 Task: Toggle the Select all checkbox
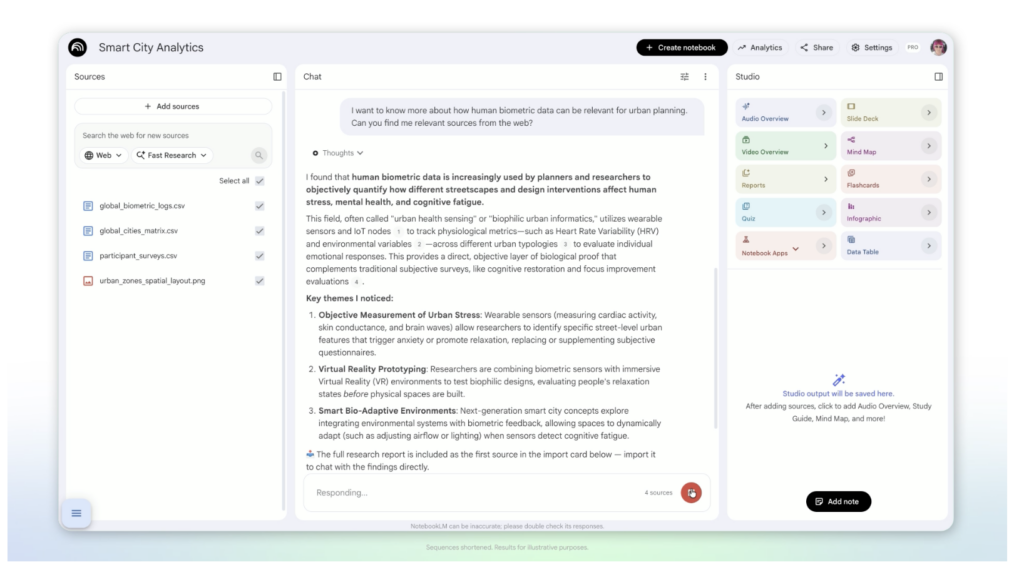(x=260, y=181)
